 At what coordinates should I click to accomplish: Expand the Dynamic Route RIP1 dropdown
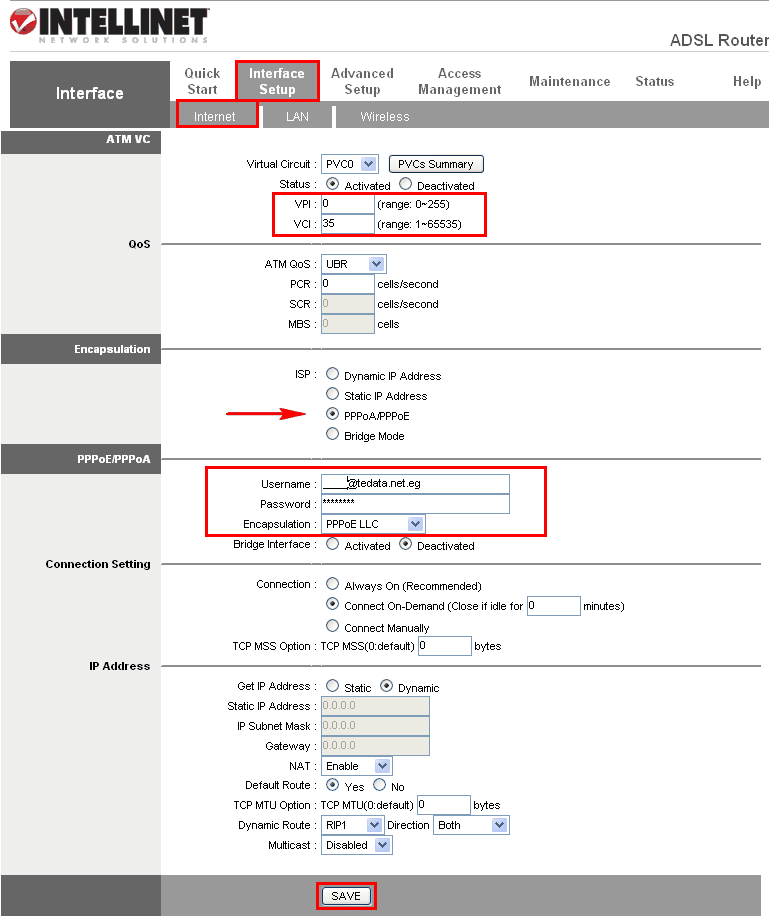[x=352, y=825]
